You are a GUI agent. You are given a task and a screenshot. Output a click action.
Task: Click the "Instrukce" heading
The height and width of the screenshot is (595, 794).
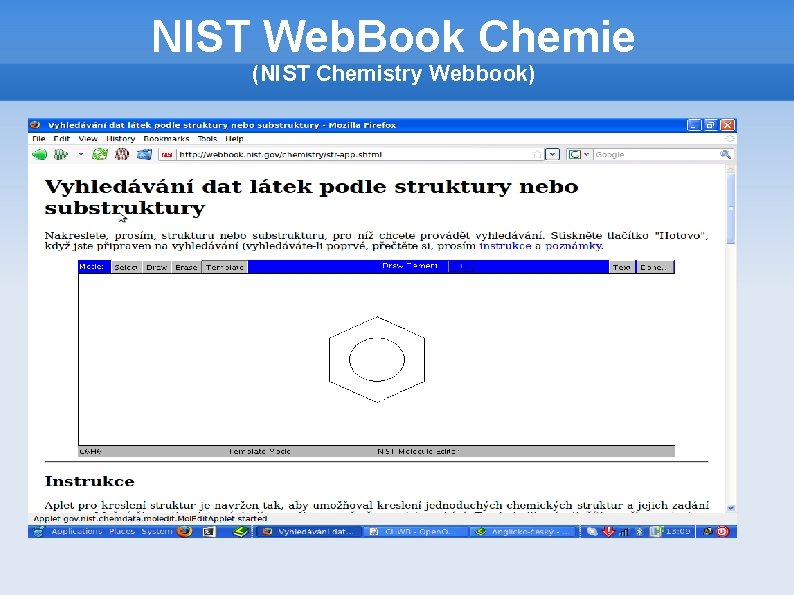[90, 481]
